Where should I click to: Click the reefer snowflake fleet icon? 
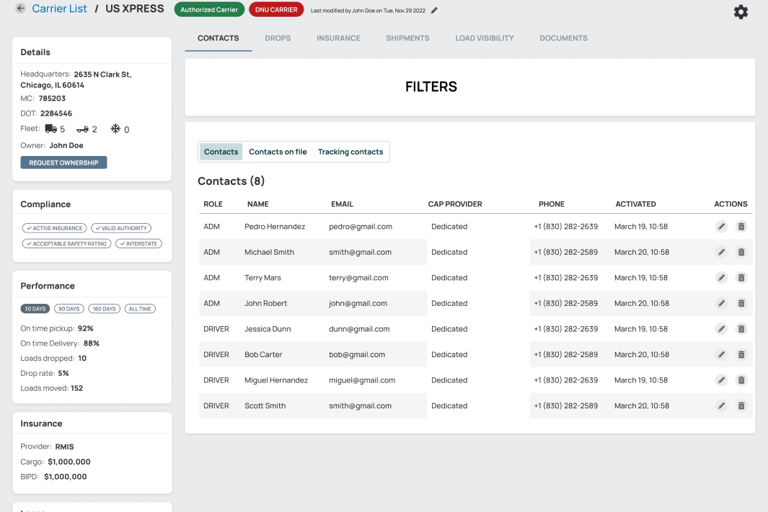115,129
